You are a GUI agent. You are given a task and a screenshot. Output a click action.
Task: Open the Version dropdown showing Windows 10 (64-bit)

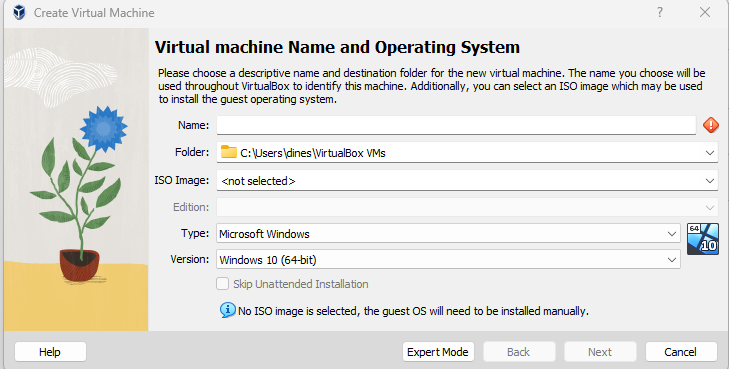coord(449,259)
